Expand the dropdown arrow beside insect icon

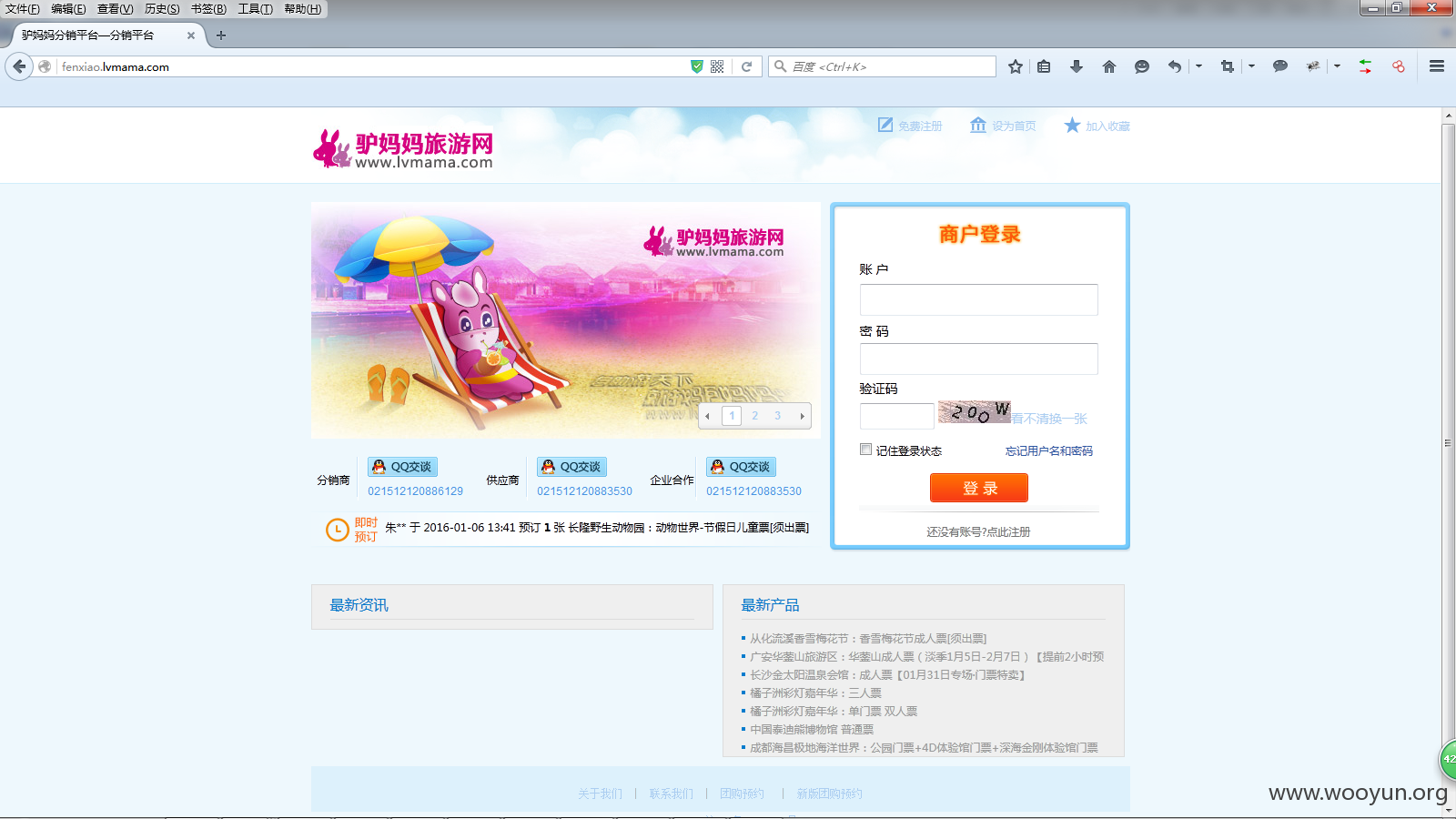coord(1337,66)
